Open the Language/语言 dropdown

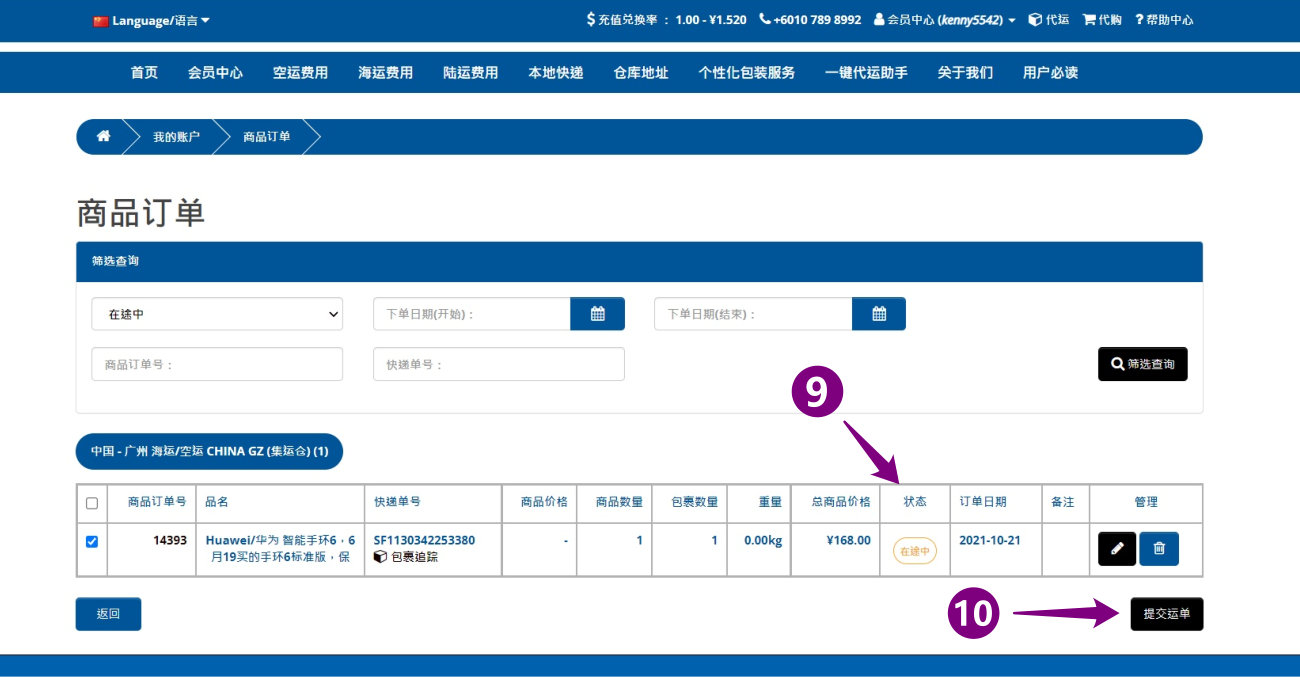pos(152,20)
